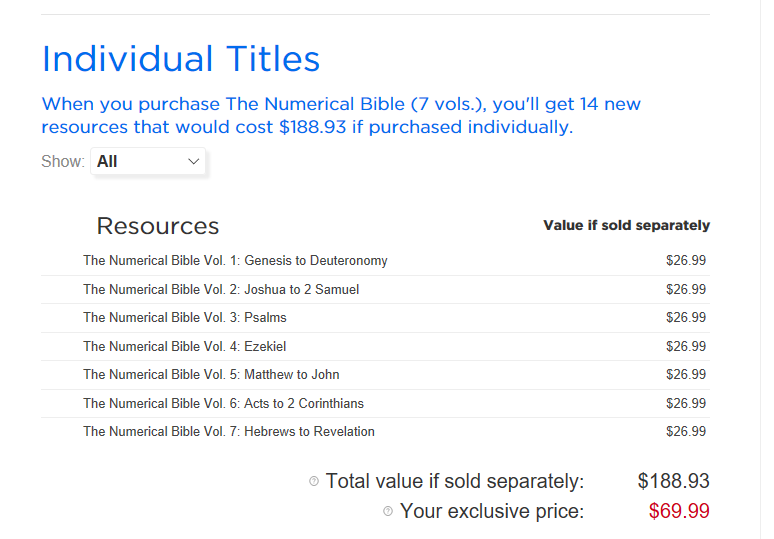Click the Show dropdown chevron arrow
Viewport: 774px width, 539px height.
tap(194, 161)
